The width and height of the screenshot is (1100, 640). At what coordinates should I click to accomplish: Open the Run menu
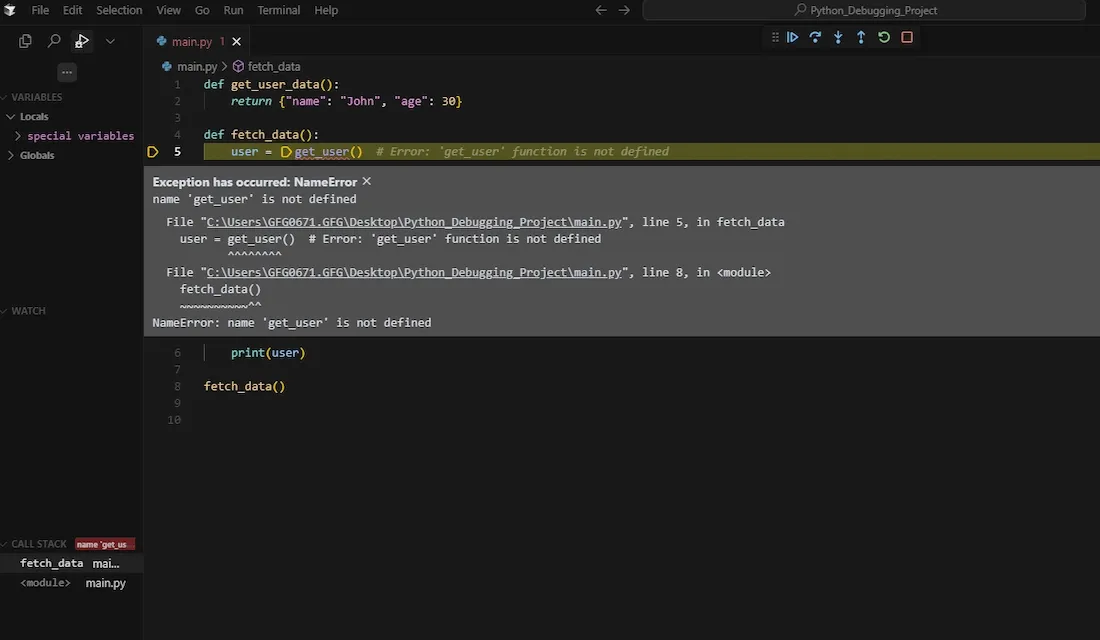pyautogui.click(x=233, y=10)
